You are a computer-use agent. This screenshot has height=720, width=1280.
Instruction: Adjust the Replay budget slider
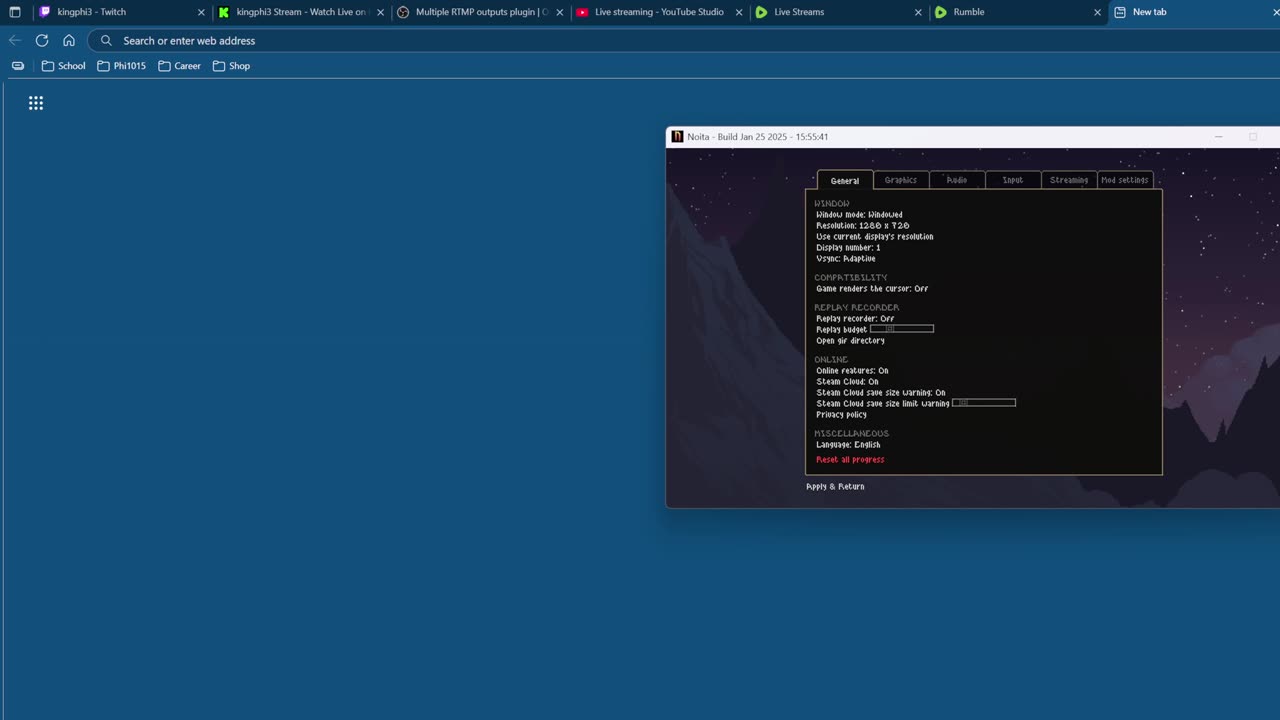pos(902,329)
